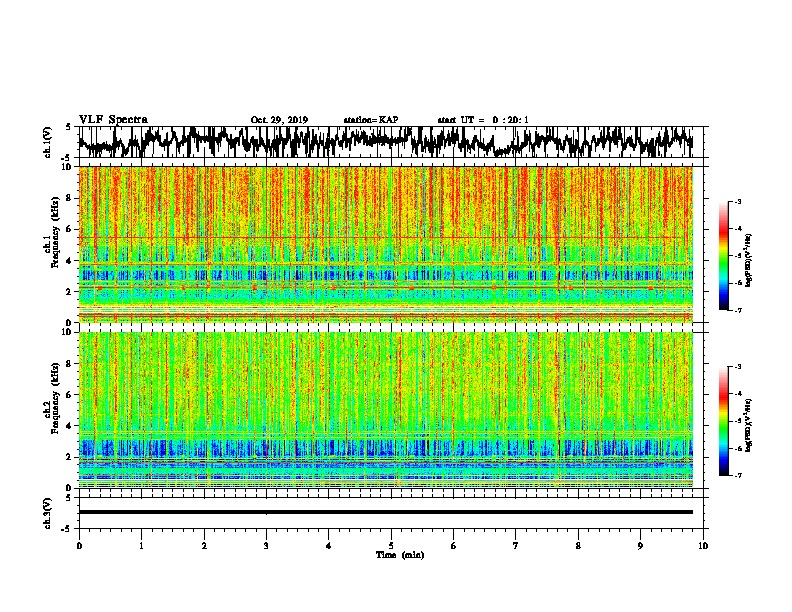
Task: Click the ch.3 flat black trace
Action: pos(386,512)
